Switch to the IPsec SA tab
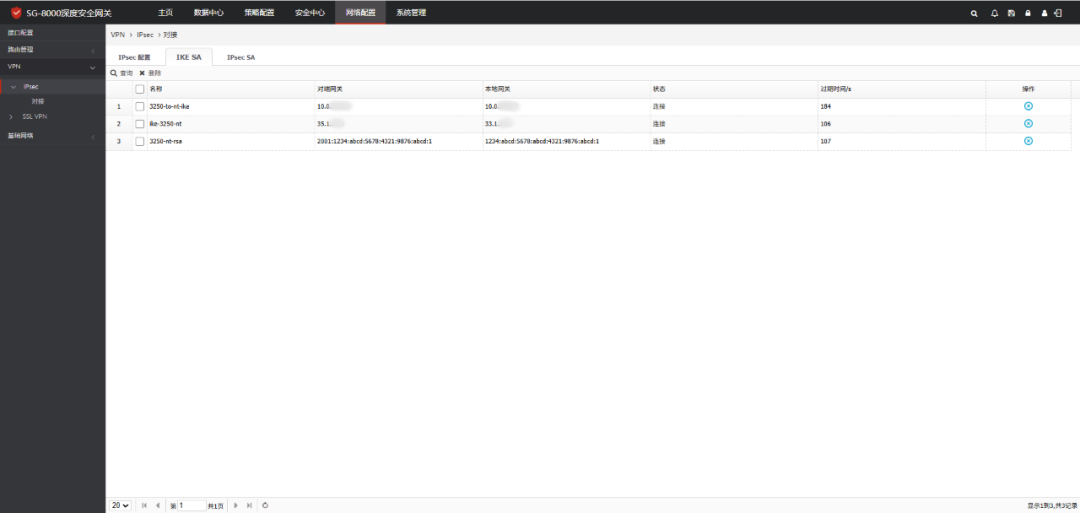Viewport: 1080px width, 513px height. (241, 58)
